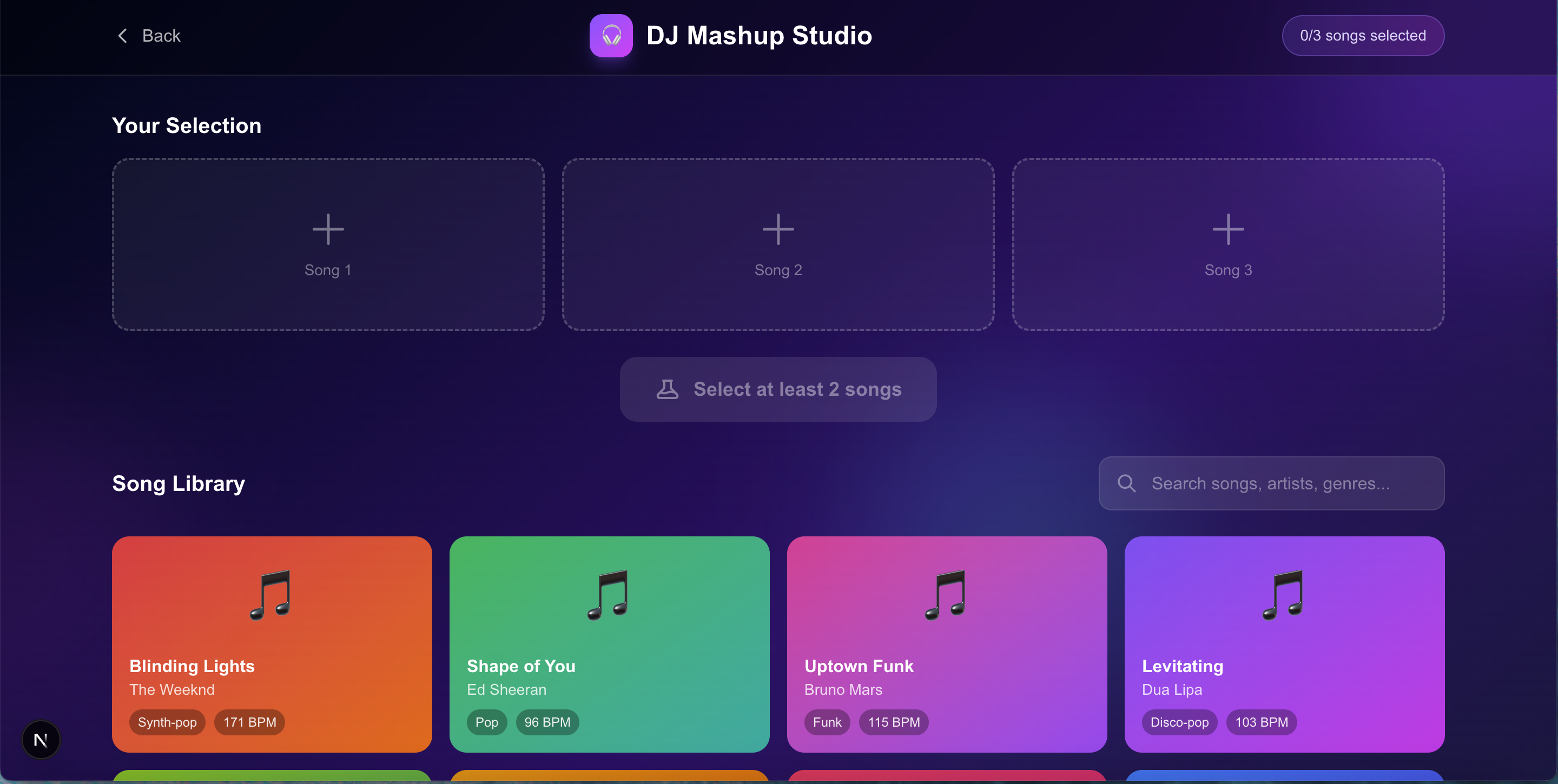Click the music note on Blinding Lights
Viewport: 1558px width, 784px height.
271,594
